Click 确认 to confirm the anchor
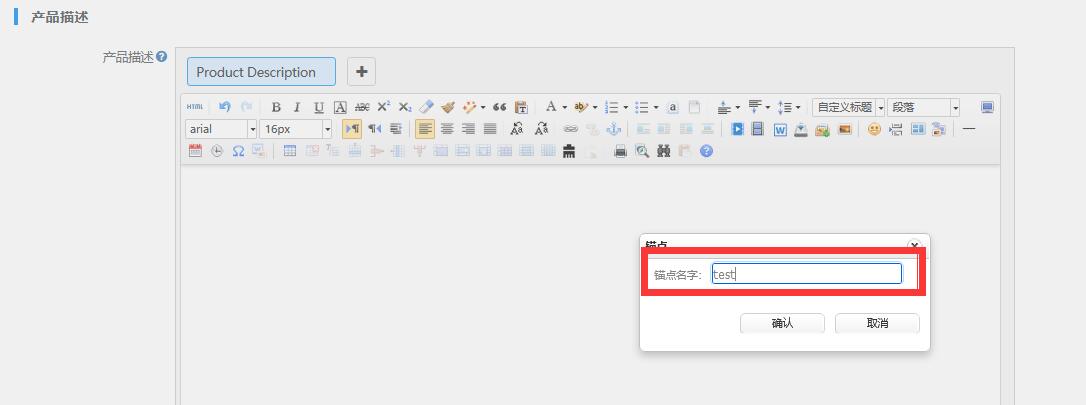Screen dimensions: 1086x405 (782, 323)
